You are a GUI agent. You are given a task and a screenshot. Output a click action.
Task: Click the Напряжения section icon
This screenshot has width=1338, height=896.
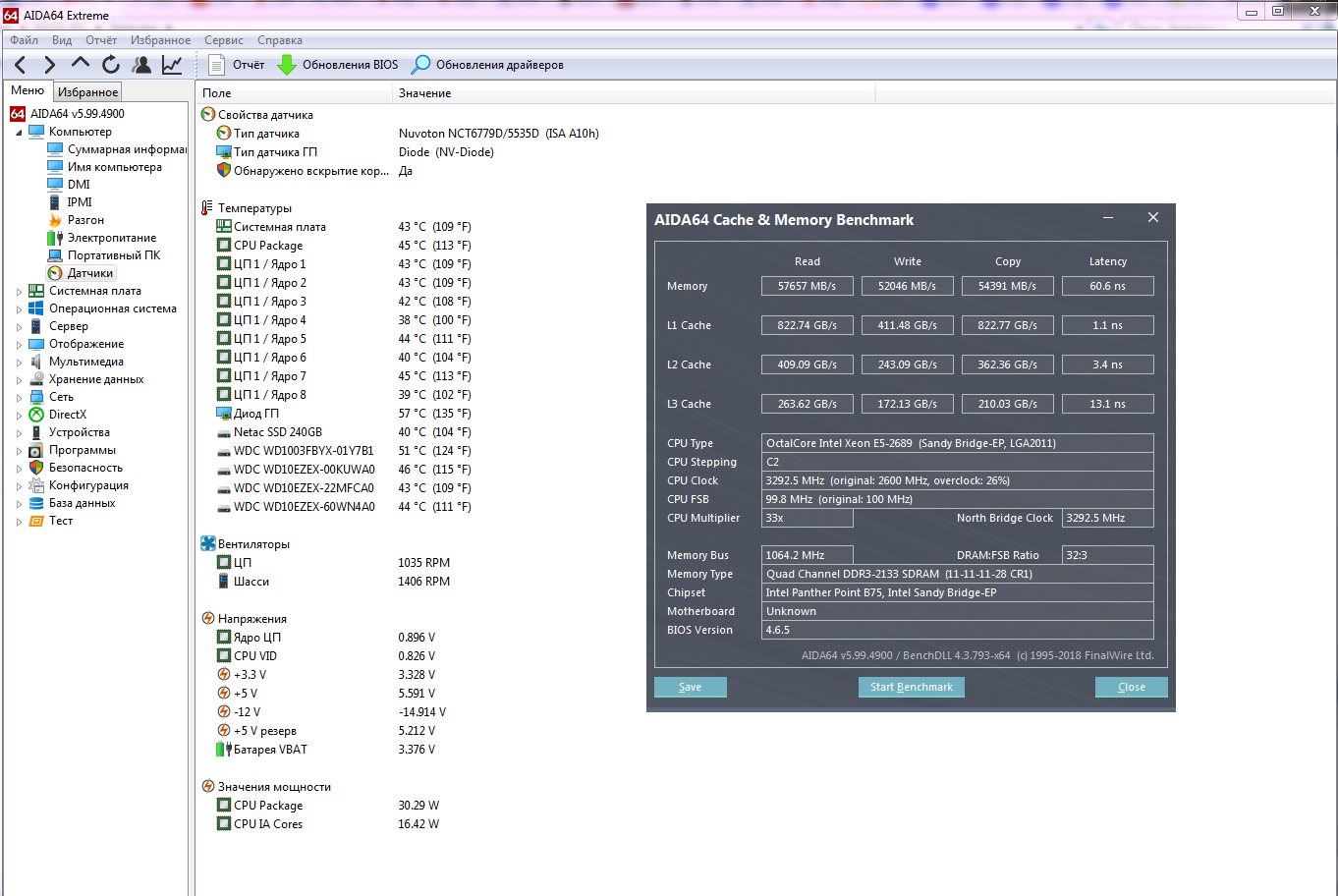pyautogui.click(x=208, y=619)
